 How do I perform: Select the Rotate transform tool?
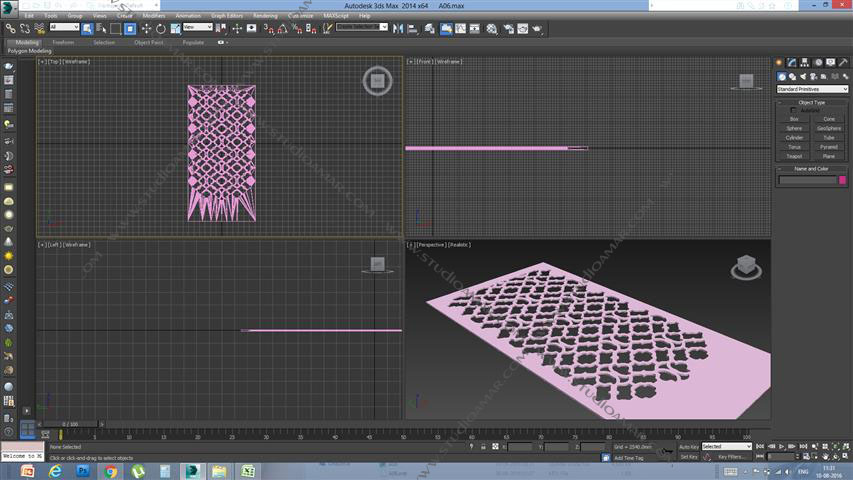161,28
